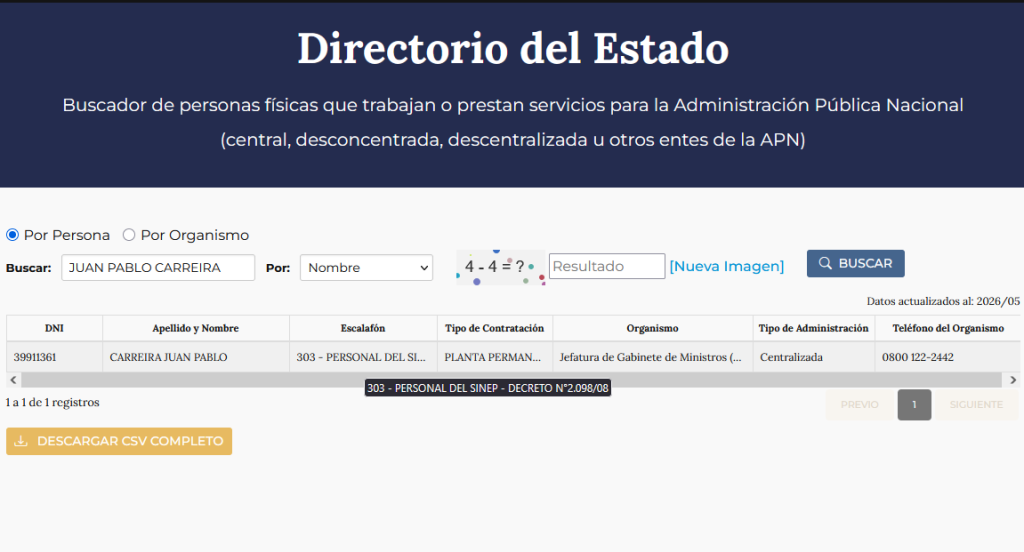Screen dimensions: 1024x552
Task: Click the cell CARREIRA JUAN PABLO
Action: click(195, 357)
